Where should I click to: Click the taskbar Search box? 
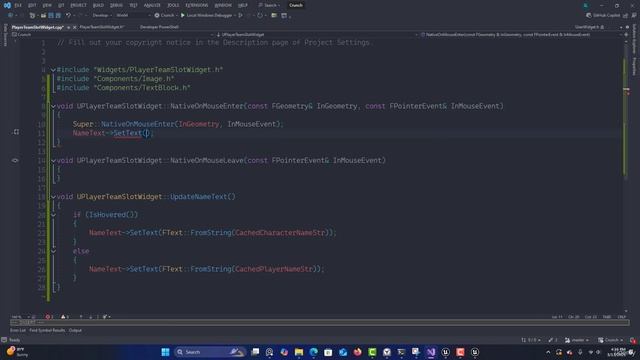pyautogui.click(x=210, y=352)
